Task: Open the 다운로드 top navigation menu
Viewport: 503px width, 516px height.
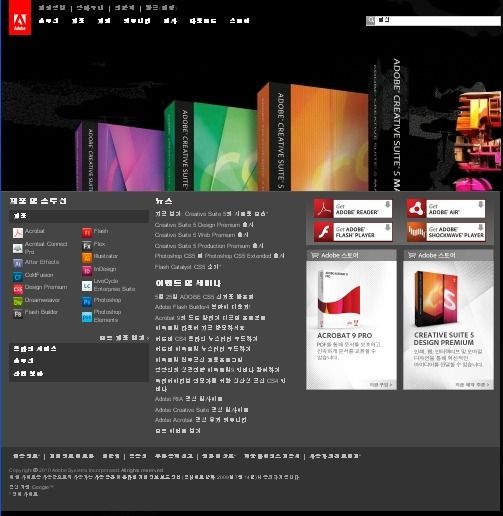Action: [203, 21]
